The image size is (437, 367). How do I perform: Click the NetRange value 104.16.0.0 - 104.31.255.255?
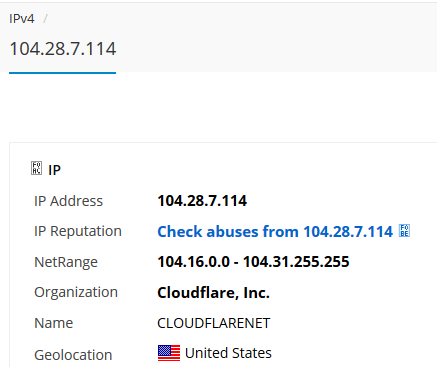(253, 262)
